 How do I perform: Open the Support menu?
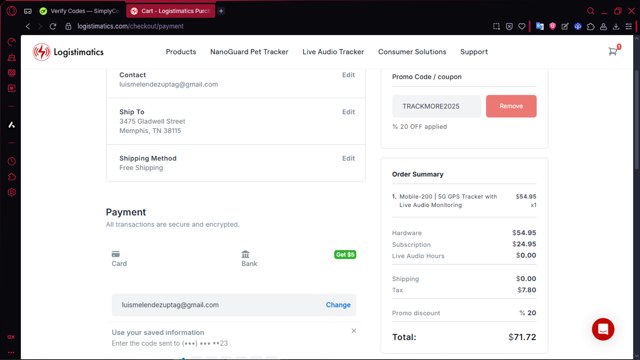point(474,52)
